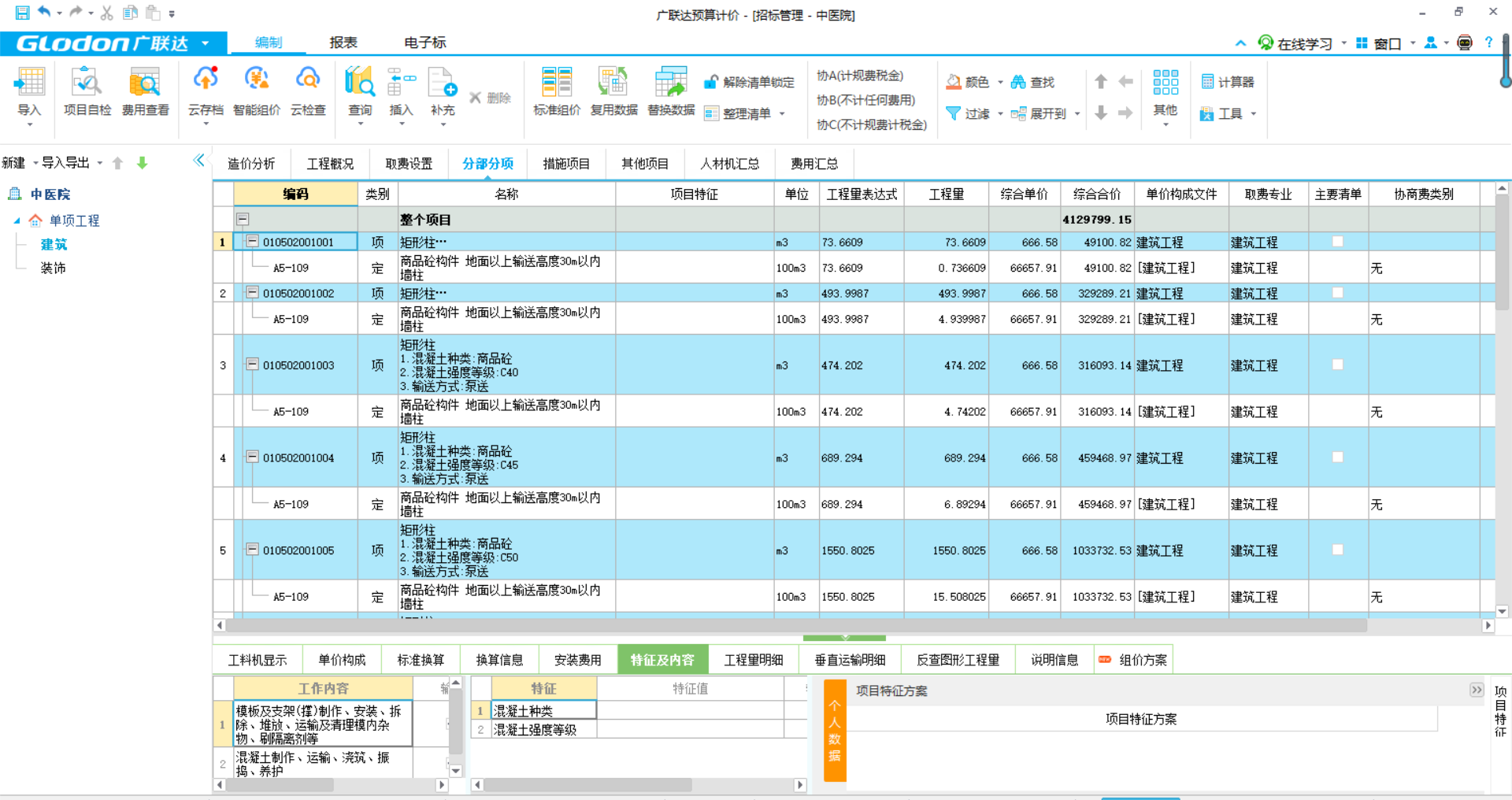Switch to 电子标 ribbon tab
The height and width of the screenshot is (800, 1512).
pos(425,43)
